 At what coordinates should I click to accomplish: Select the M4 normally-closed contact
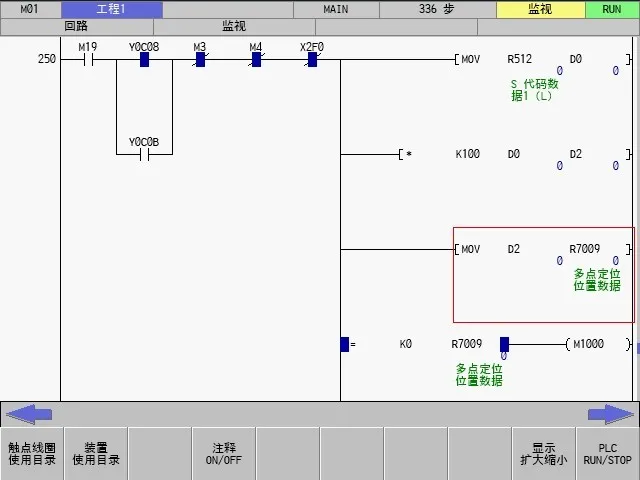(x=256, y=60)
